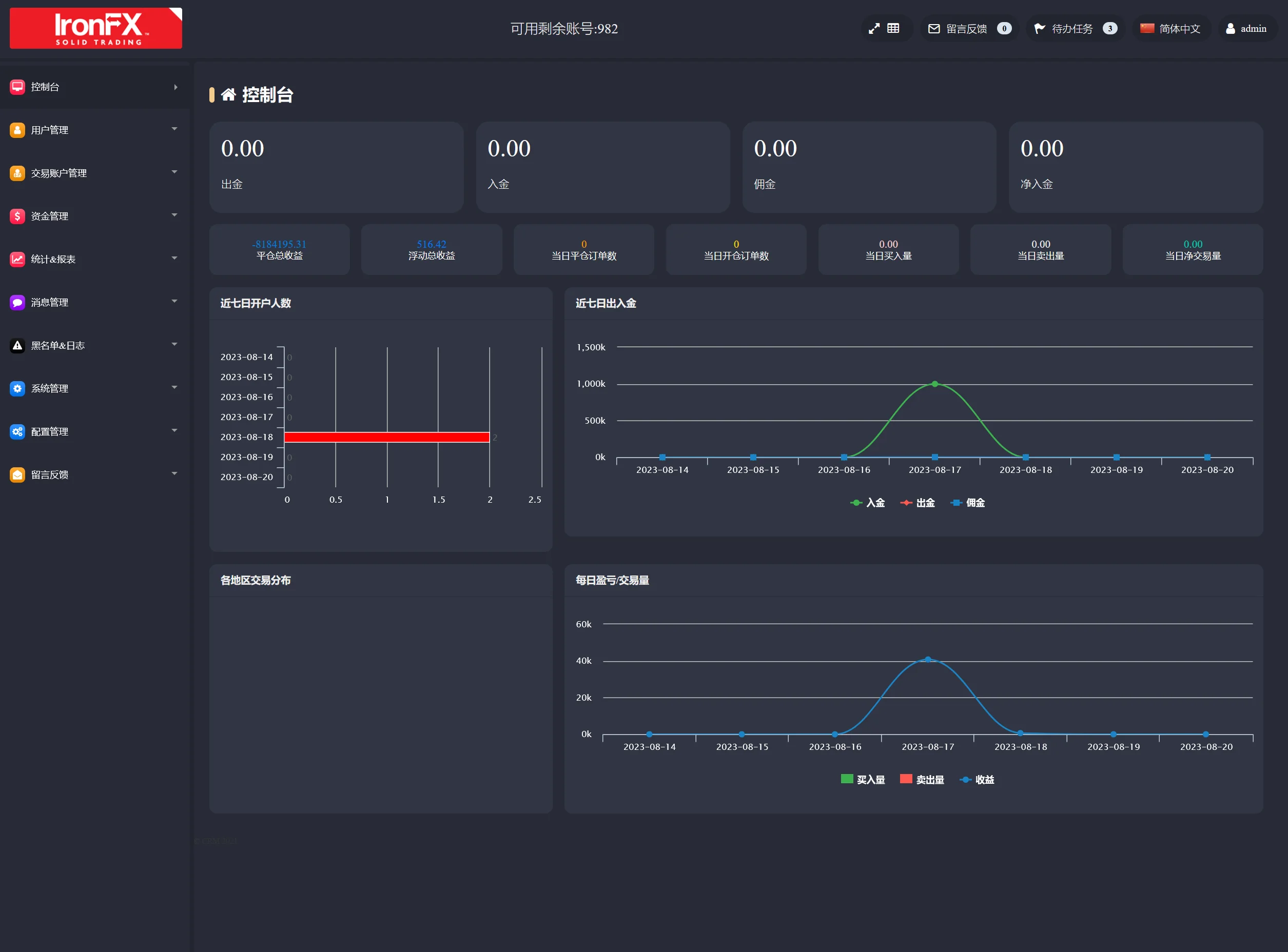1288x952 pixels.
Task: Click the 统计&报表 chart icon
Action: [x=17, y=260]
